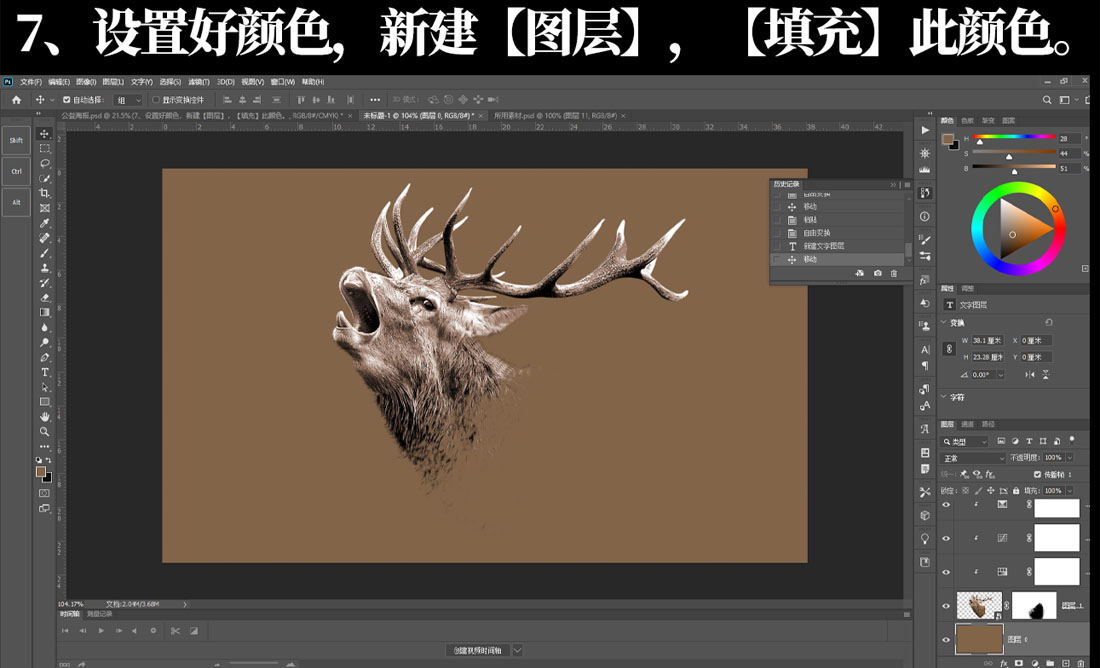
Task: Open the opacity 100% dropdown arrow
Action: (x=1070, y=457)
